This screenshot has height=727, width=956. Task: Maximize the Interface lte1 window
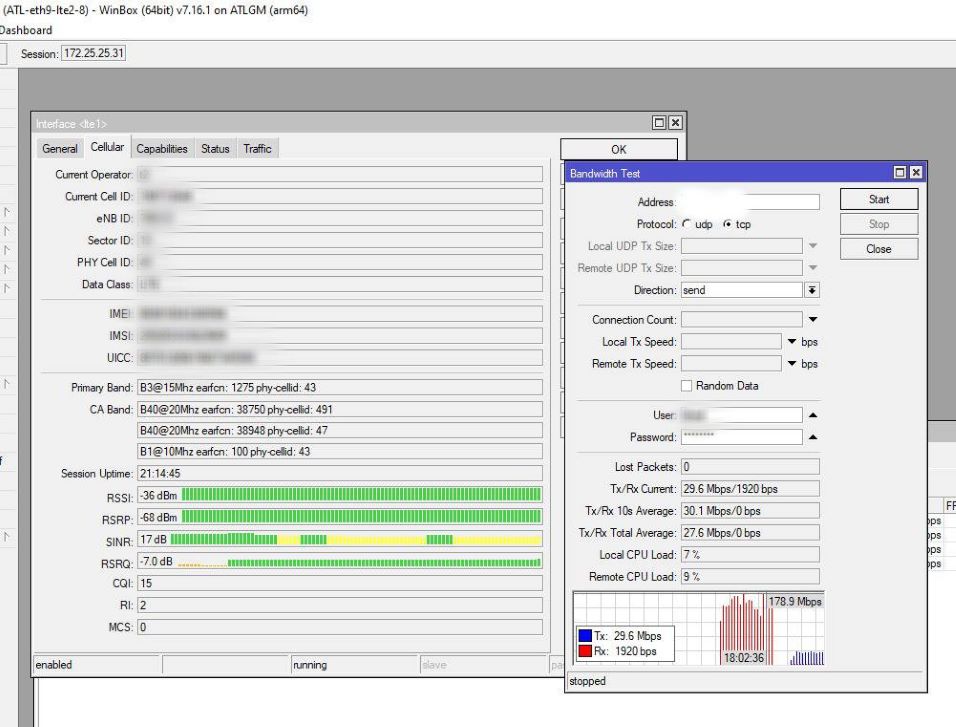click(x=659, y=123)
